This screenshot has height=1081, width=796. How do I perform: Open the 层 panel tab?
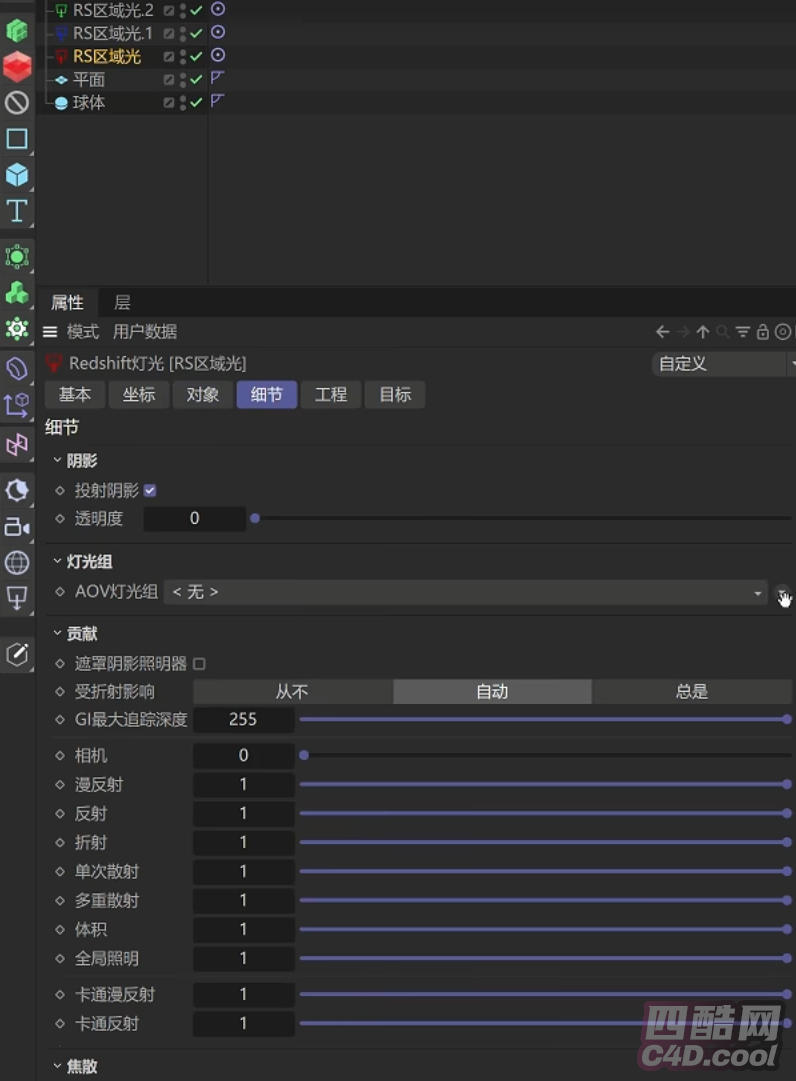(x=122, y=302)
